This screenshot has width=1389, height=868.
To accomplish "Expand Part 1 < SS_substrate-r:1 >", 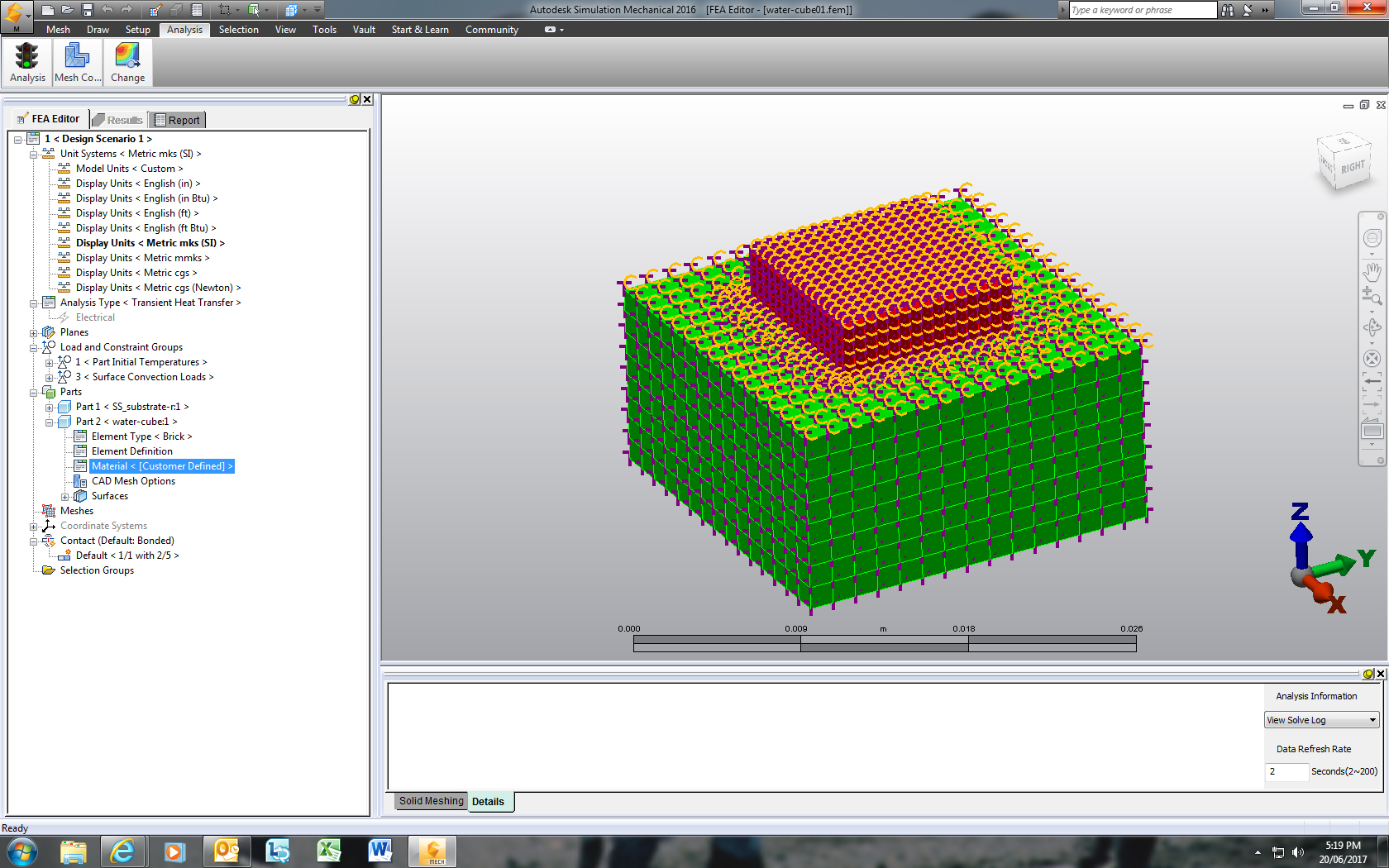I will click(x=50, y=406).
